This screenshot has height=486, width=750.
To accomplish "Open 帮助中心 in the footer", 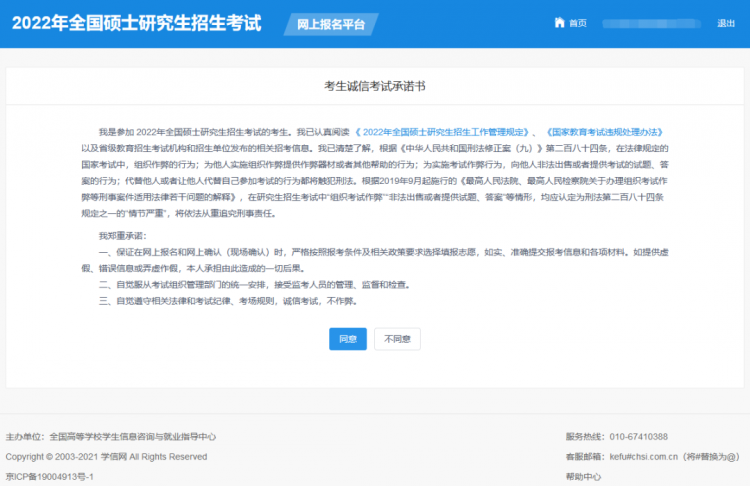I will tap(583, 477).
